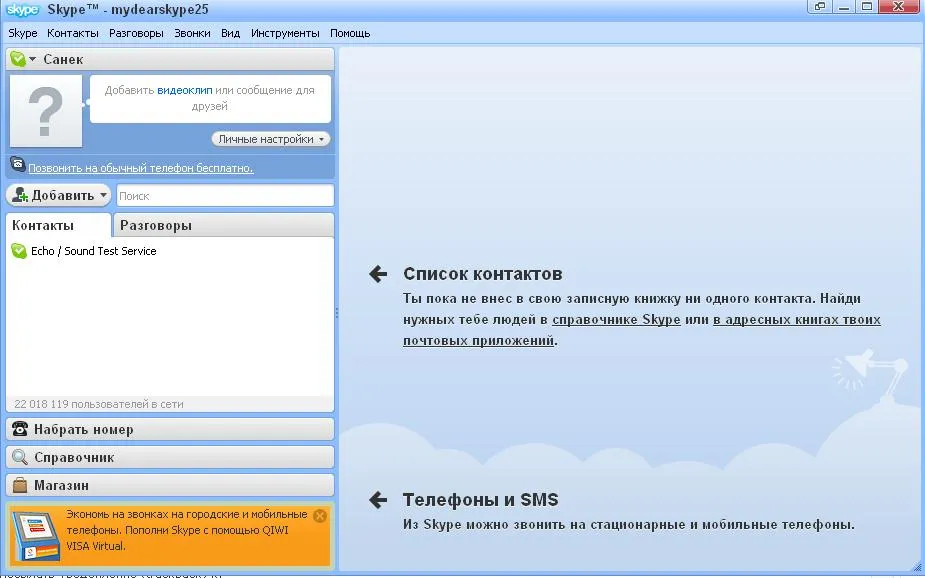The width and height of the screenshot is (925, 578).
Task: Follow the Позвонить на обычный телефон бесплатно link
Action: pyautogui.click(x=141, y=168)
